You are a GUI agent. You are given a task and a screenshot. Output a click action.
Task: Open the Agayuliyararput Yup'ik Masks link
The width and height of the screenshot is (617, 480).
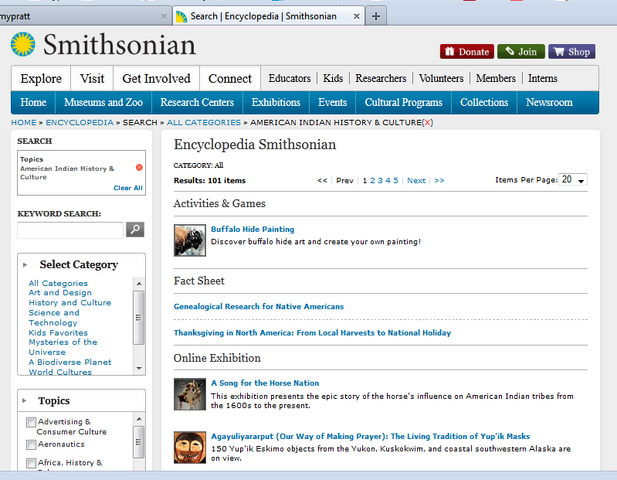coord(370,436)
